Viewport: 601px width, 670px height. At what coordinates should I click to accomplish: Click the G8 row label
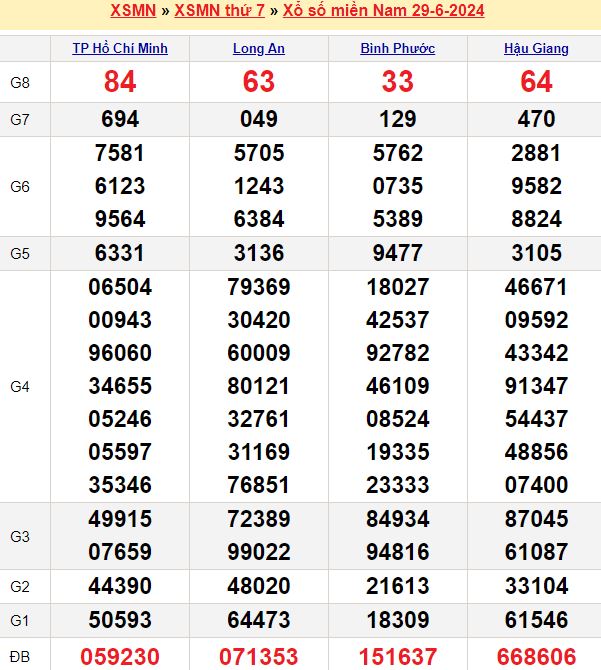point(20,82)
